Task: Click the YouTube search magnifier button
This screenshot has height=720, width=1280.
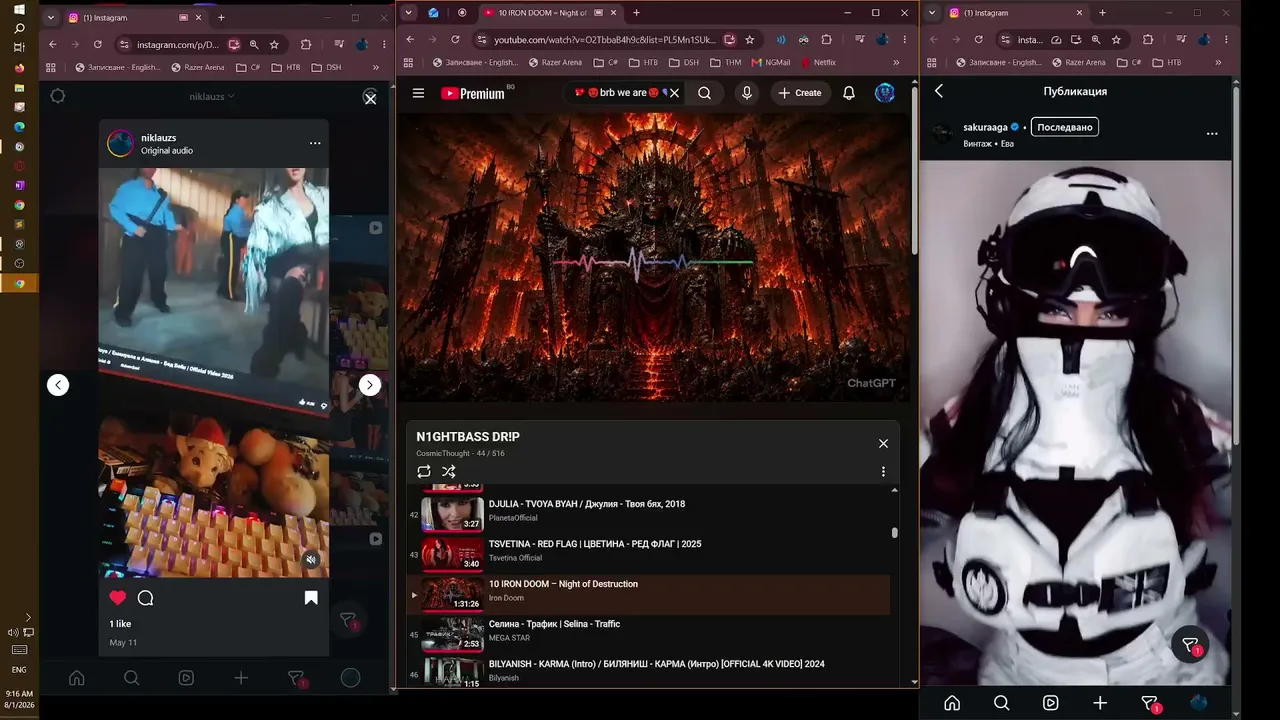Action: (705, 93)
